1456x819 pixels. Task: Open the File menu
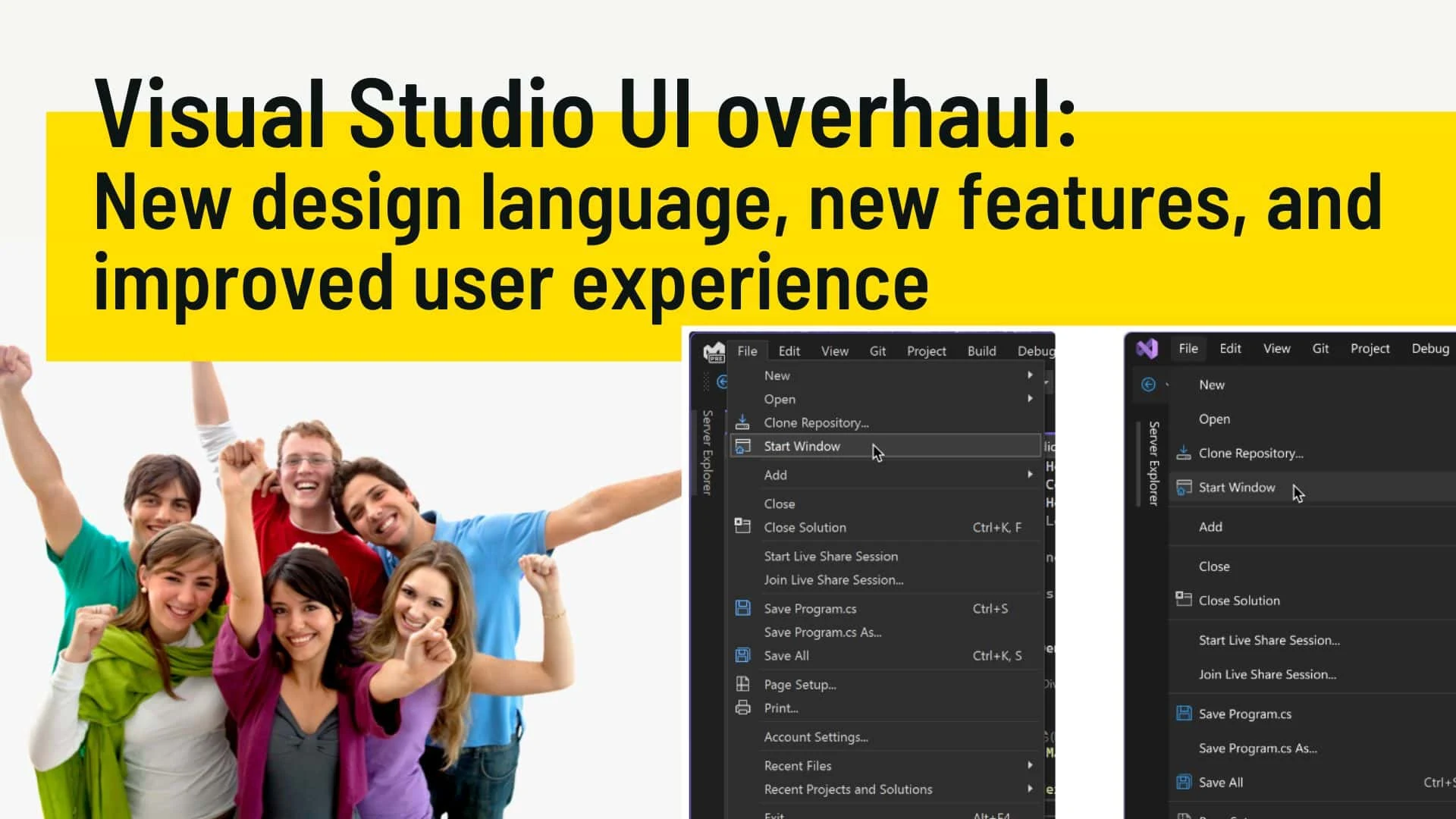pyautogui.click(x=747, y=350)
